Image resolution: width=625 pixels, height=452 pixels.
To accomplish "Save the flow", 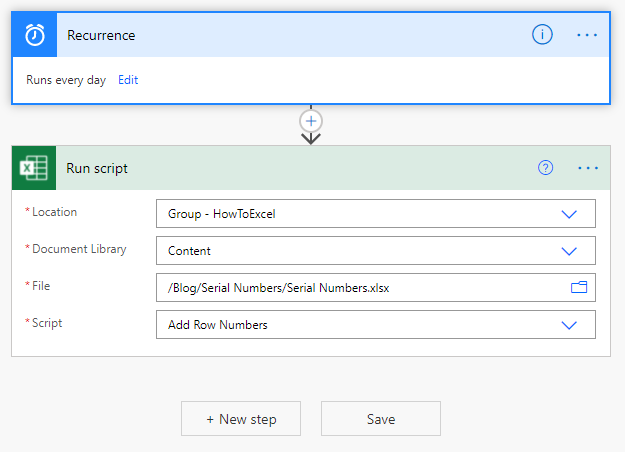I will point(381,419).
